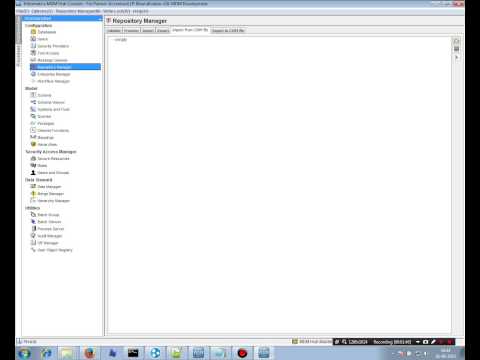
Task: Open the Databases tool icon
Action: click(33, 32)
